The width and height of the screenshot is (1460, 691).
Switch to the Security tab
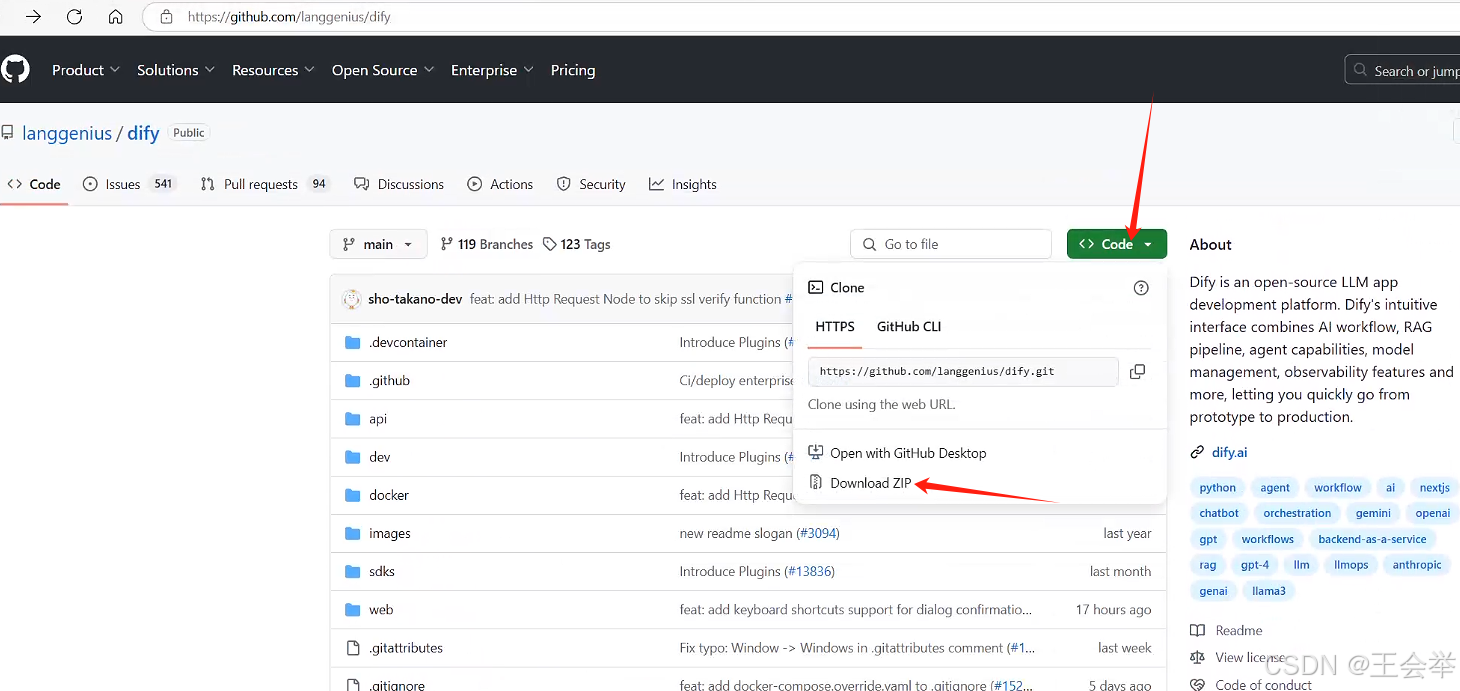[591, 184]
